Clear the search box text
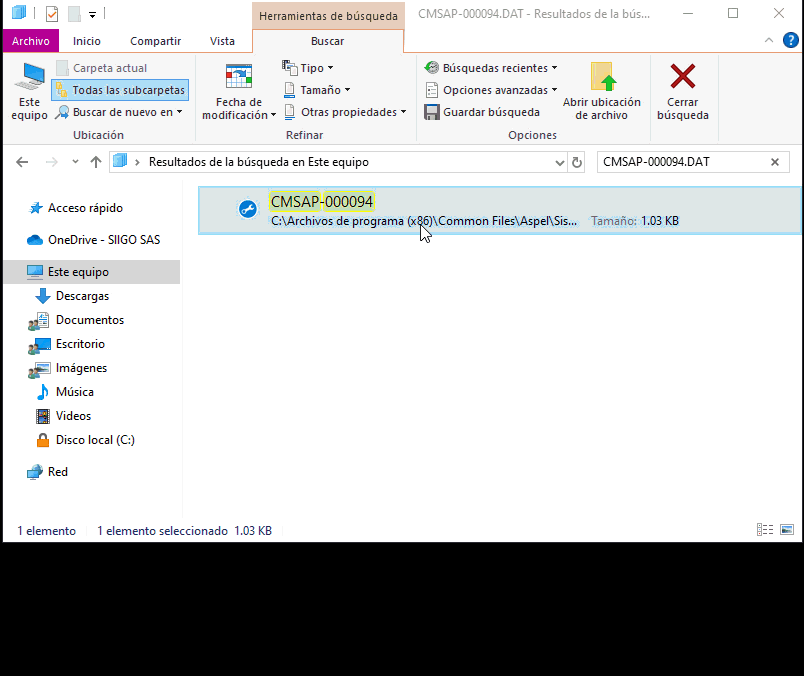 [775, 162]
